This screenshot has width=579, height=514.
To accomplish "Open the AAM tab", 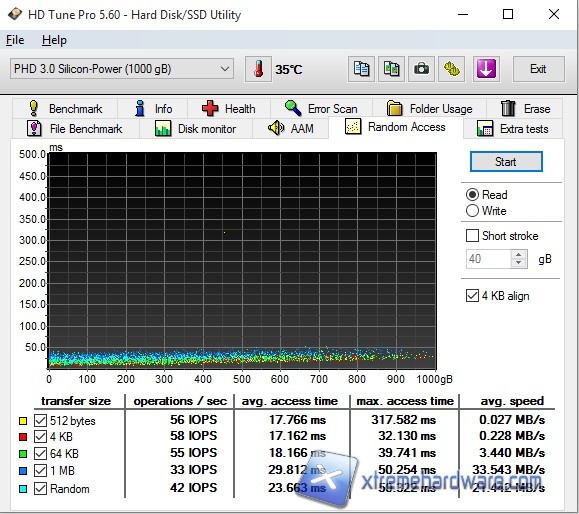I will (291, 128).
